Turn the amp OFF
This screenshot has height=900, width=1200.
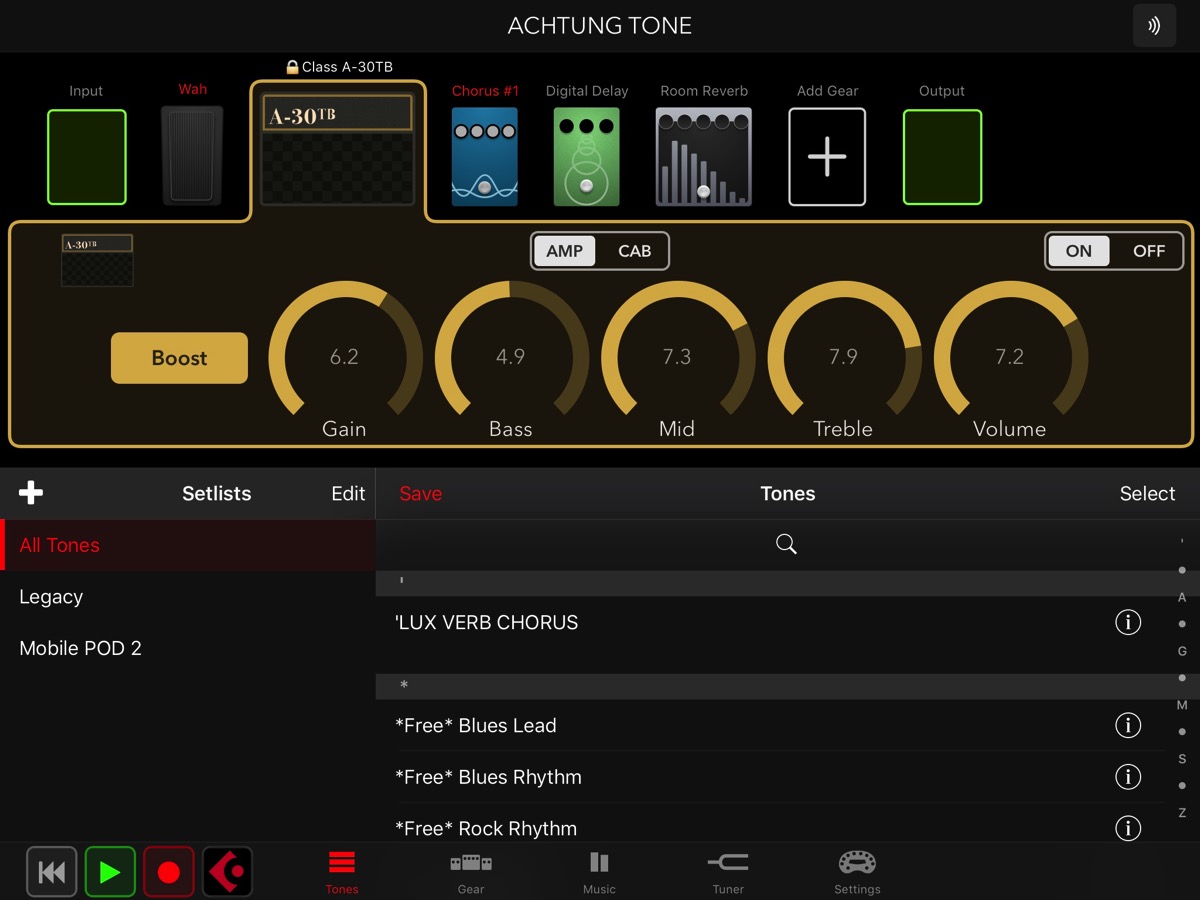coord(1149,251)
